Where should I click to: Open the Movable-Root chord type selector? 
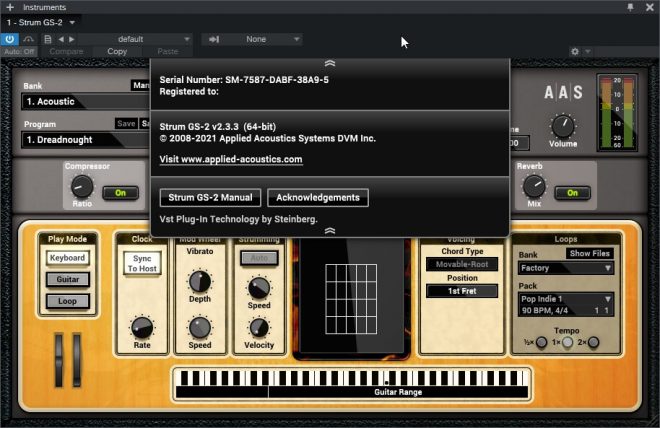click(462, 264)
